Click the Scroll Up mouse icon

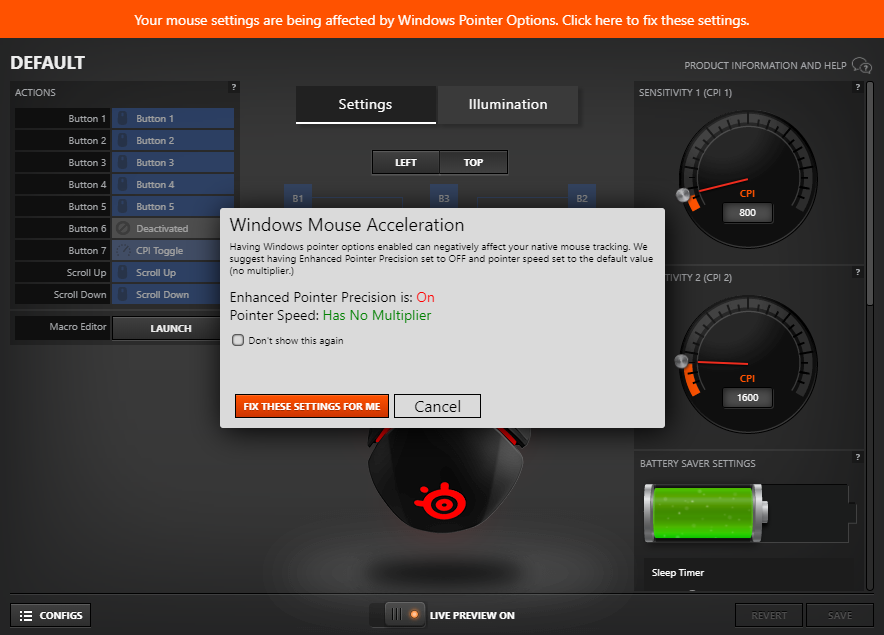pyautogui.click(x=122, y=272)
